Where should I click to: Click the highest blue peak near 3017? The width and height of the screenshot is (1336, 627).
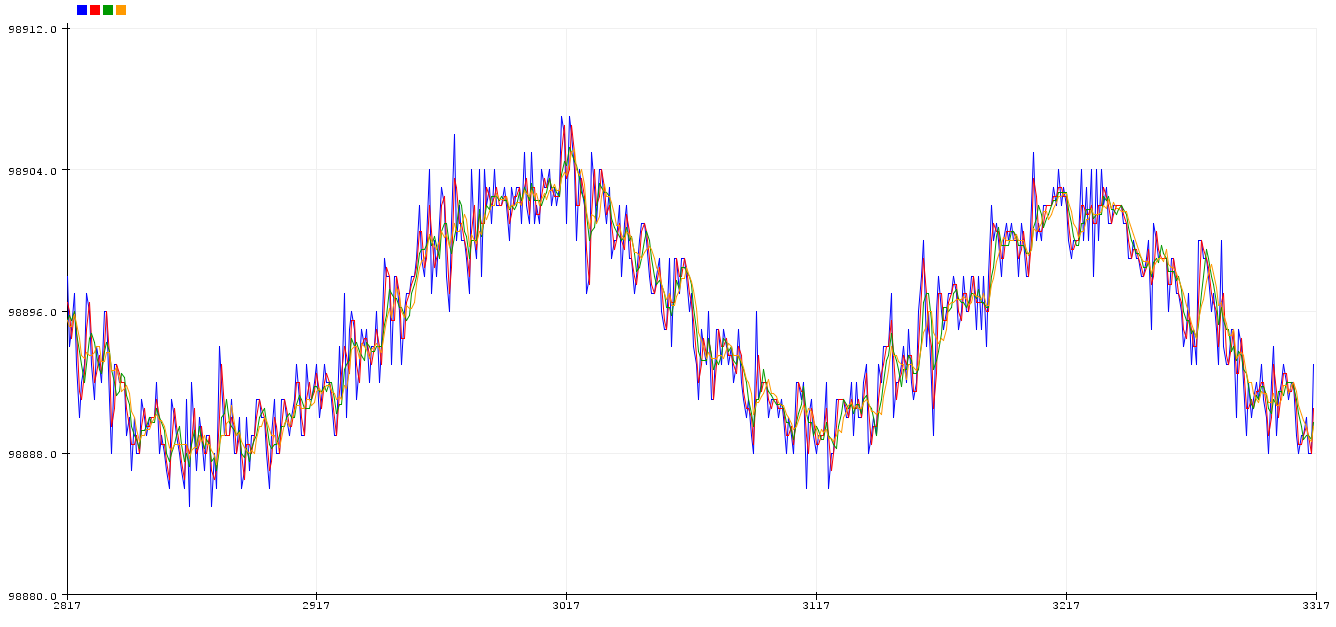tap(562, 117)
